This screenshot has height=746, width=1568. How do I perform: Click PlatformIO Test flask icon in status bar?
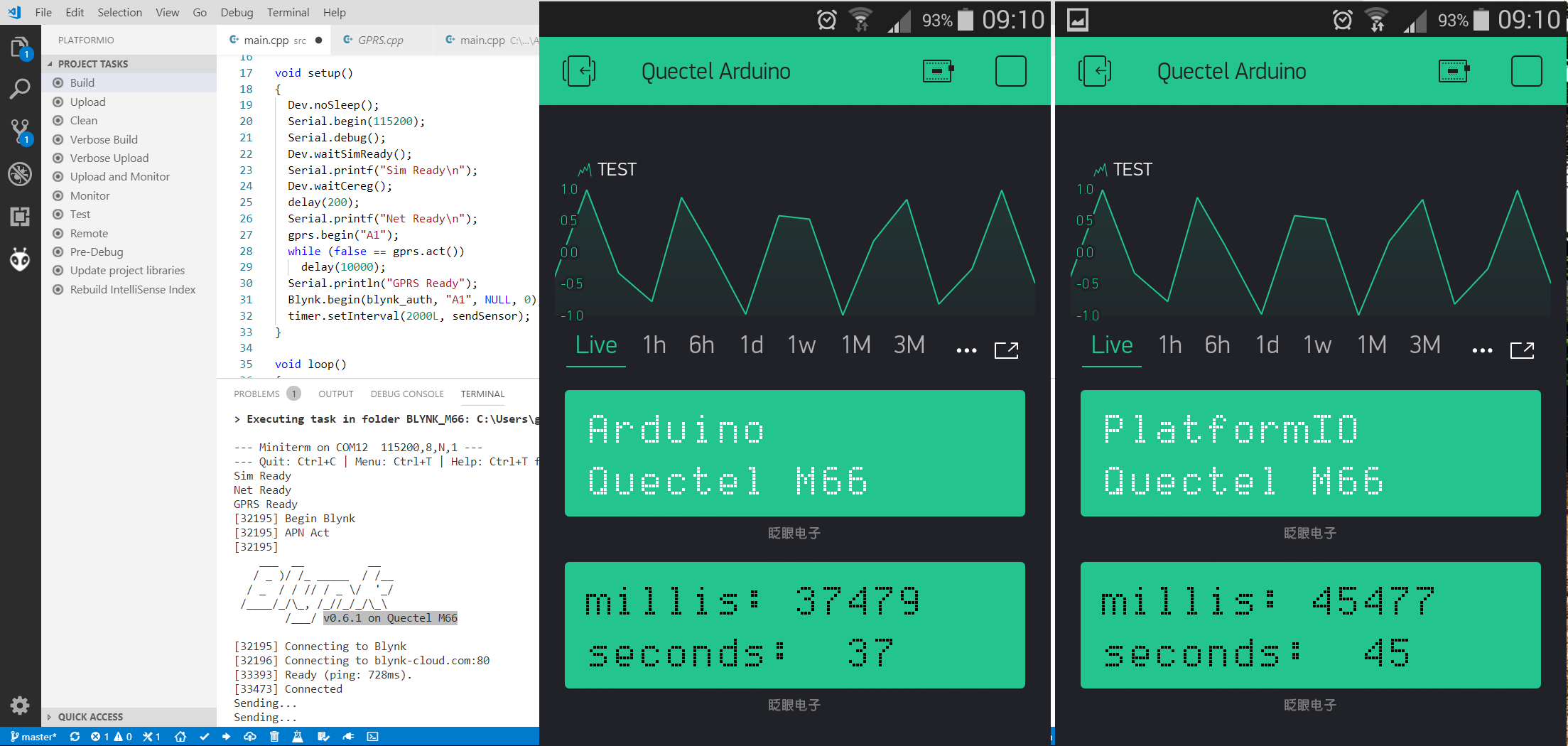(x=298, y=737)
